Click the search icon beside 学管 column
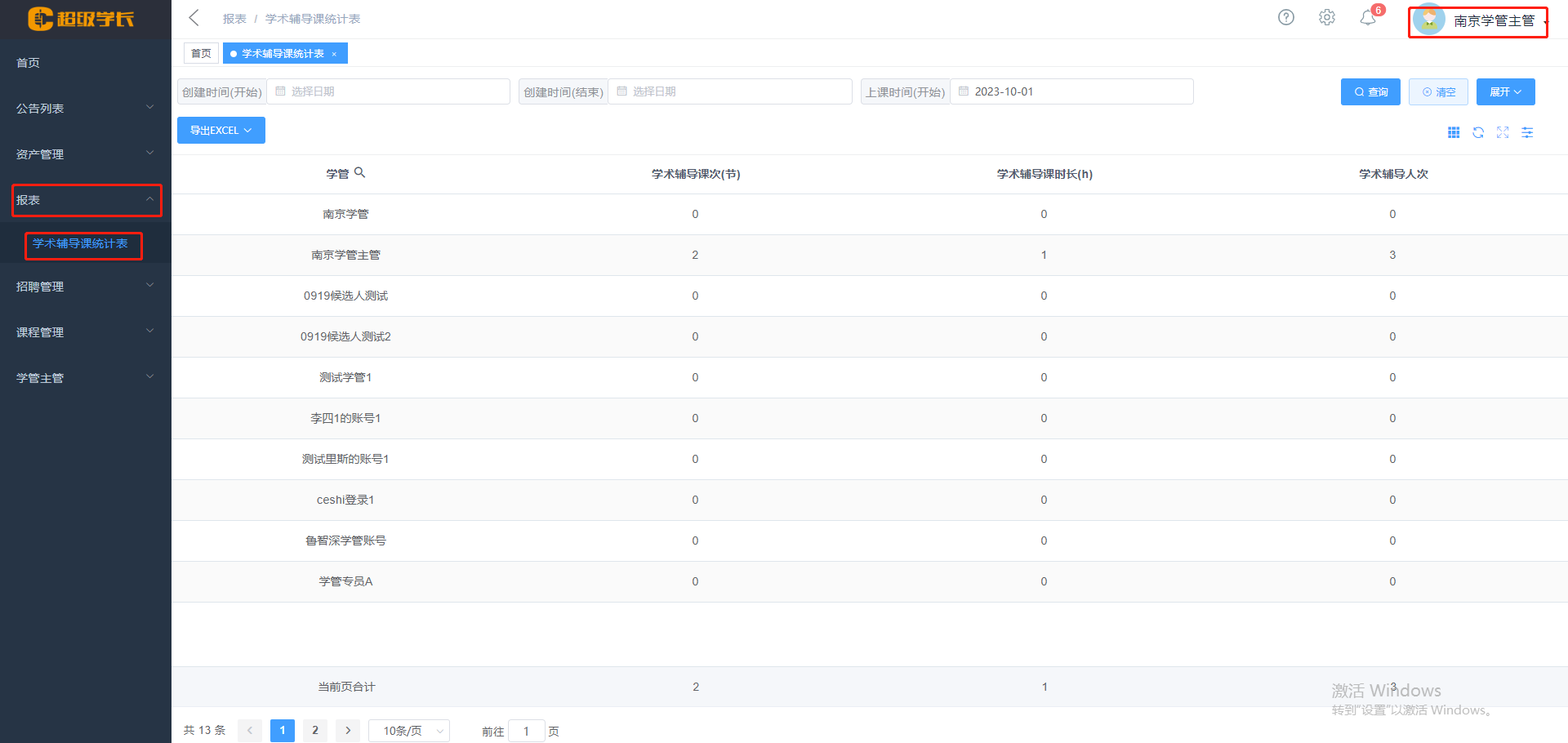The image size is (1568, 743). coord(359,173)
